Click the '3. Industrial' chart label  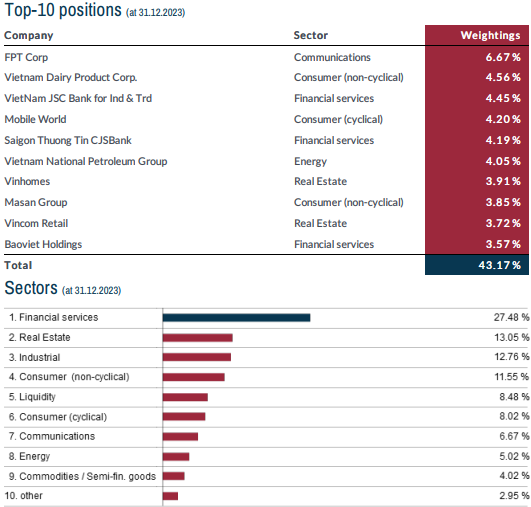pos(34,357)
